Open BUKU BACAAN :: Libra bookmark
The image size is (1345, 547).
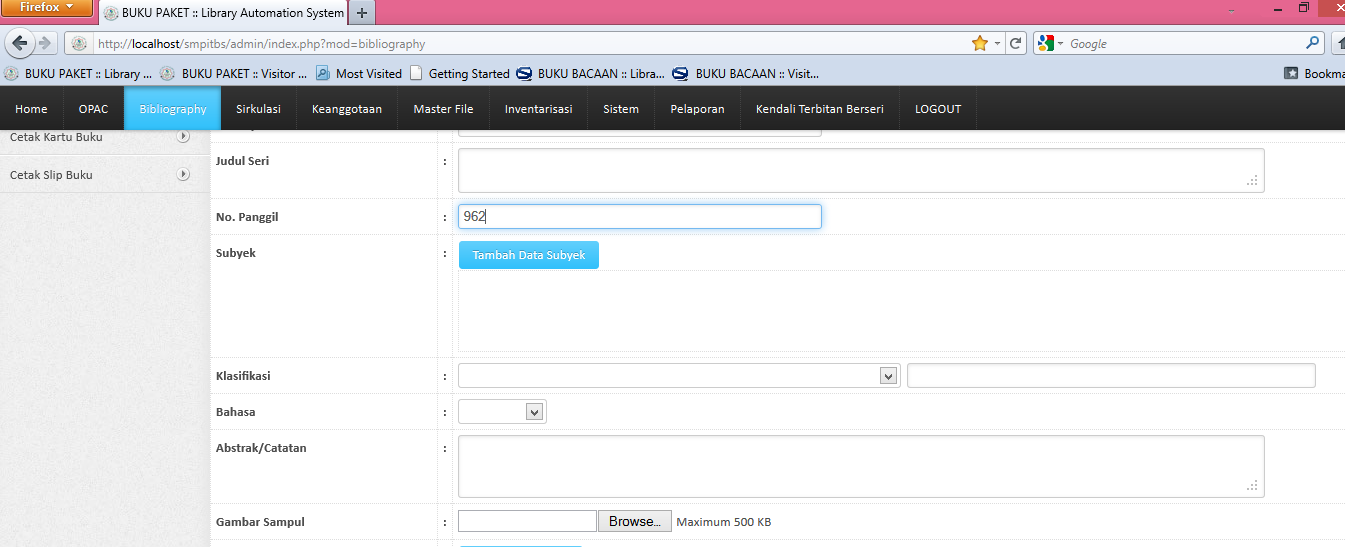click(x=591, y=73)
